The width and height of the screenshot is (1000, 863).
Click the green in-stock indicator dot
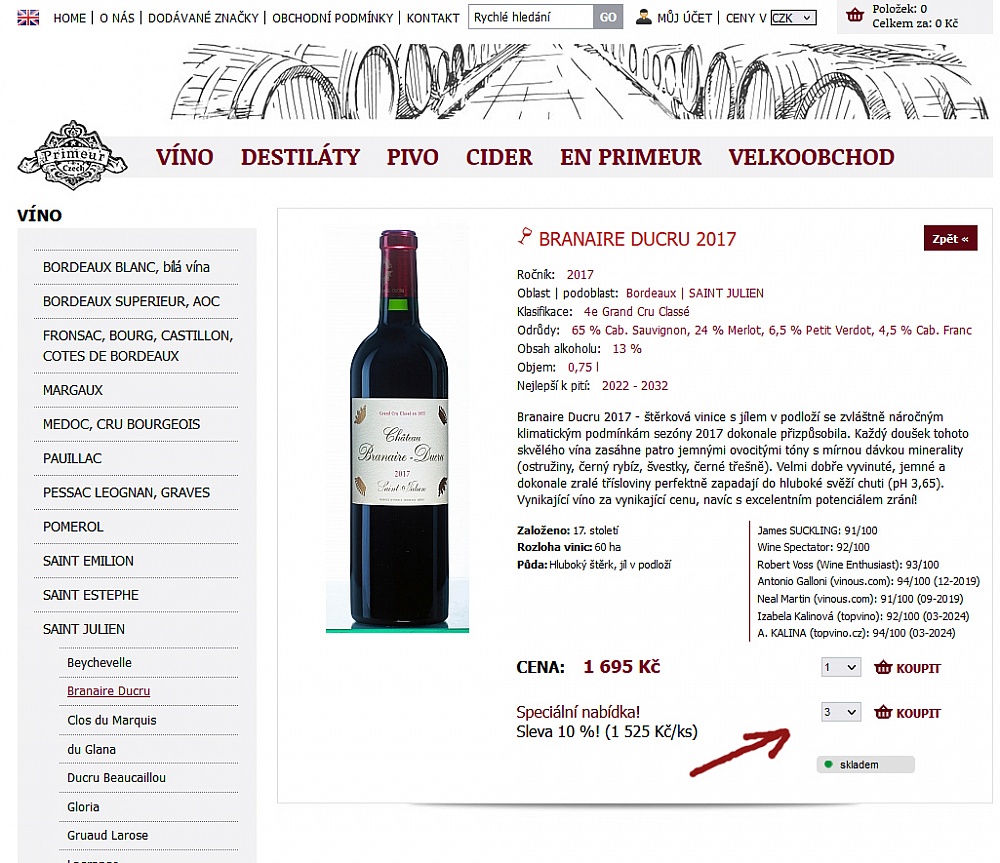828,764
